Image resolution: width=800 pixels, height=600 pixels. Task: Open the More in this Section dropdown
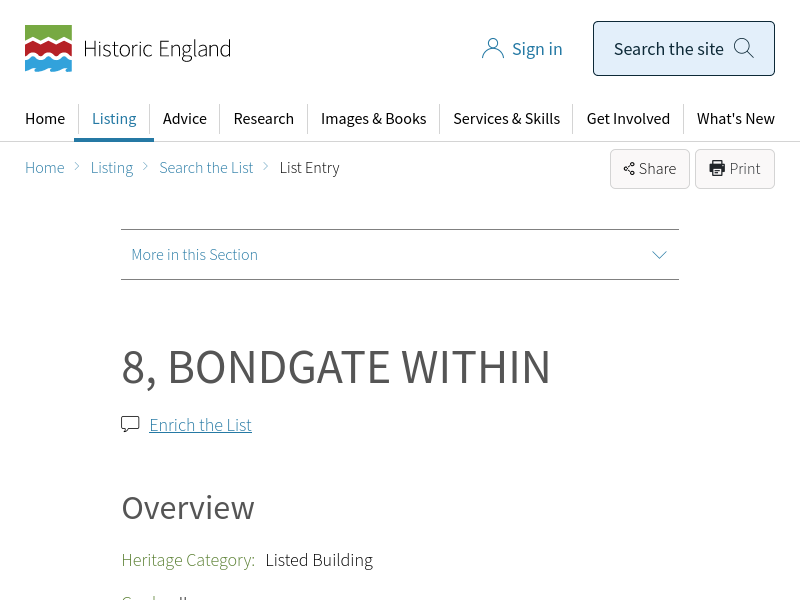click(x=195, y=255)
